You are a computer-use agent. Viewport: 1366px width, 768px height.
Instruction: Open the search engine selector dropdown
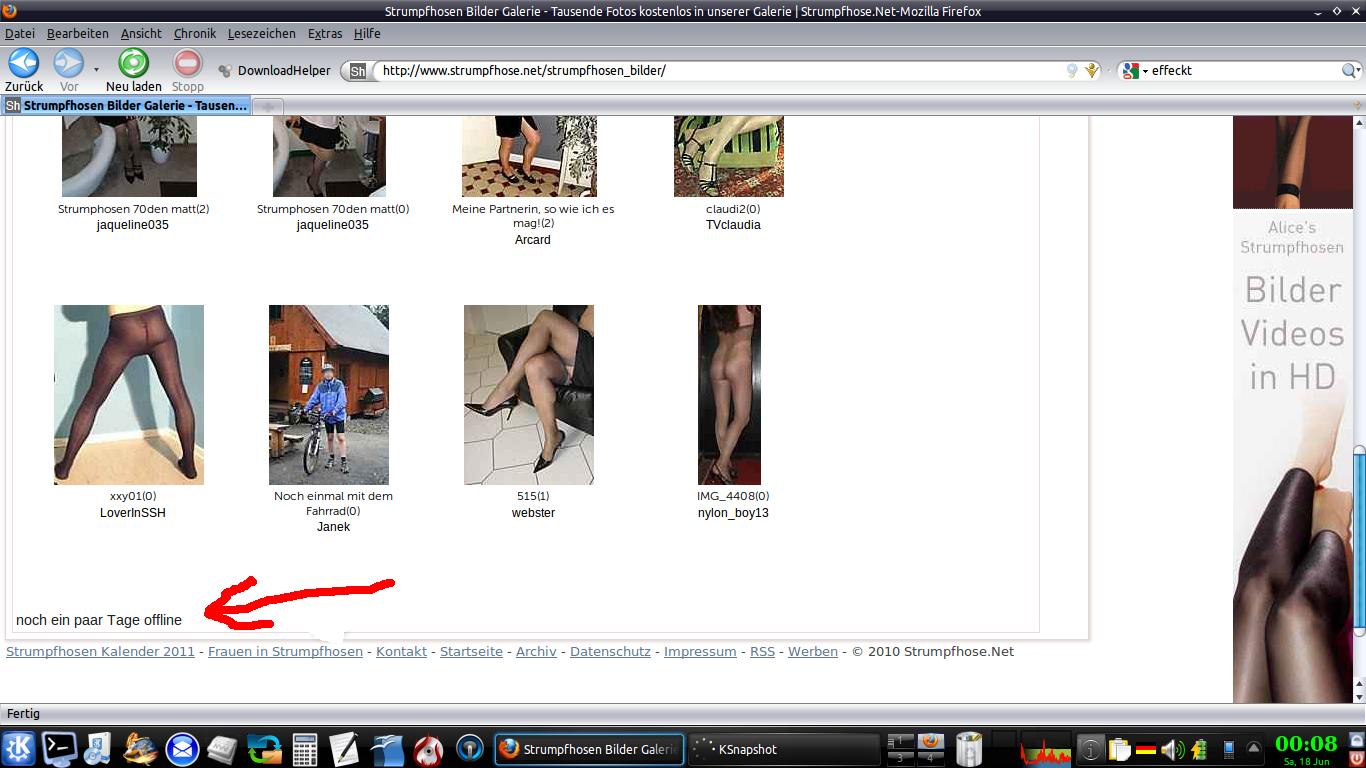1134,71
